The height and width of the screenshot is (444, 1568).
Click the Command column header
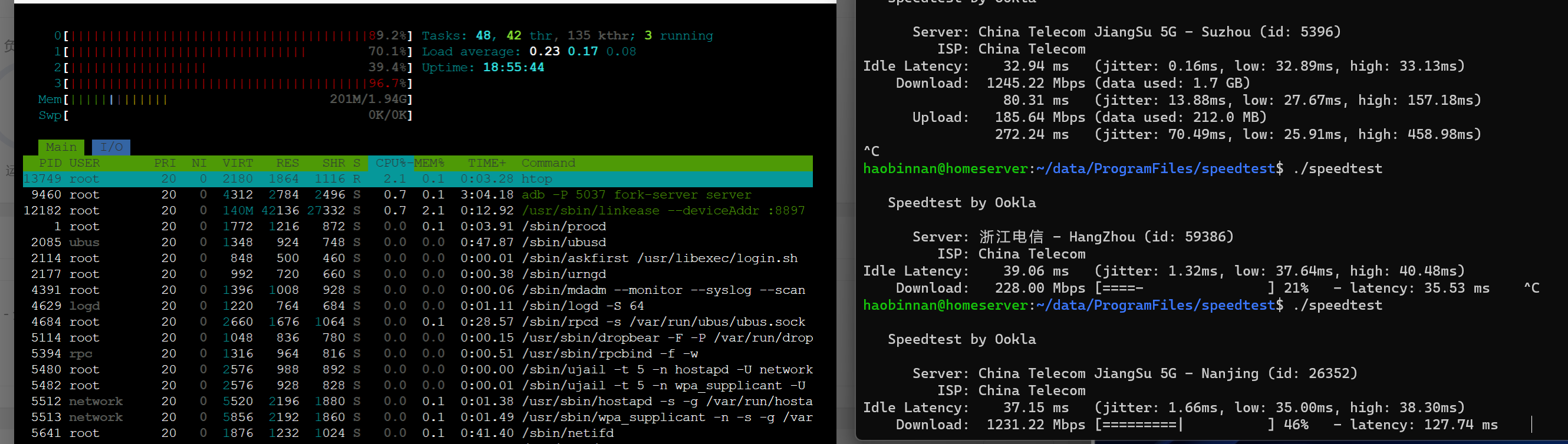[x=548, y=163]
